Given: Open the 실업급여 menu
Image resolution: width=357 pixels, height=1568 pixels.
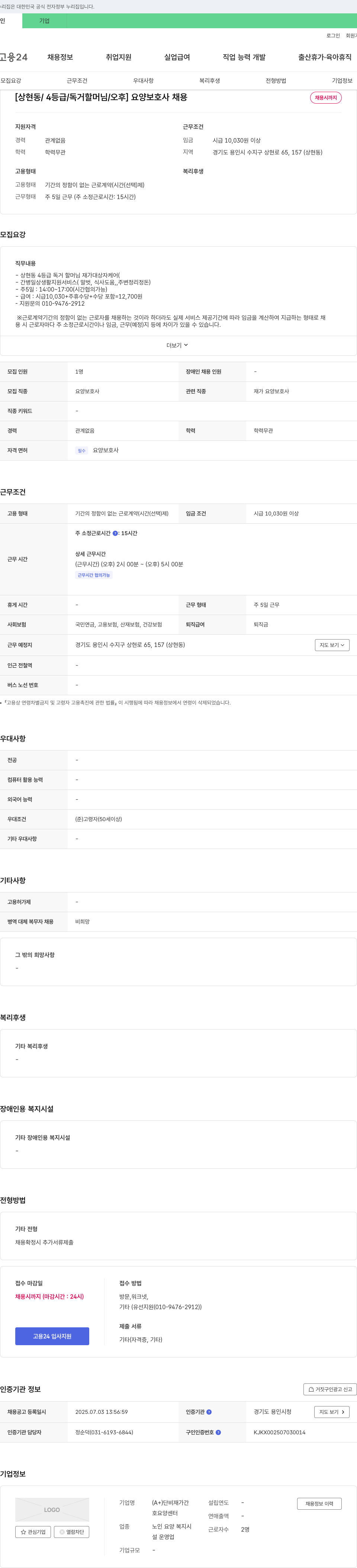Looking at the screenshot, I should (177, 57).
